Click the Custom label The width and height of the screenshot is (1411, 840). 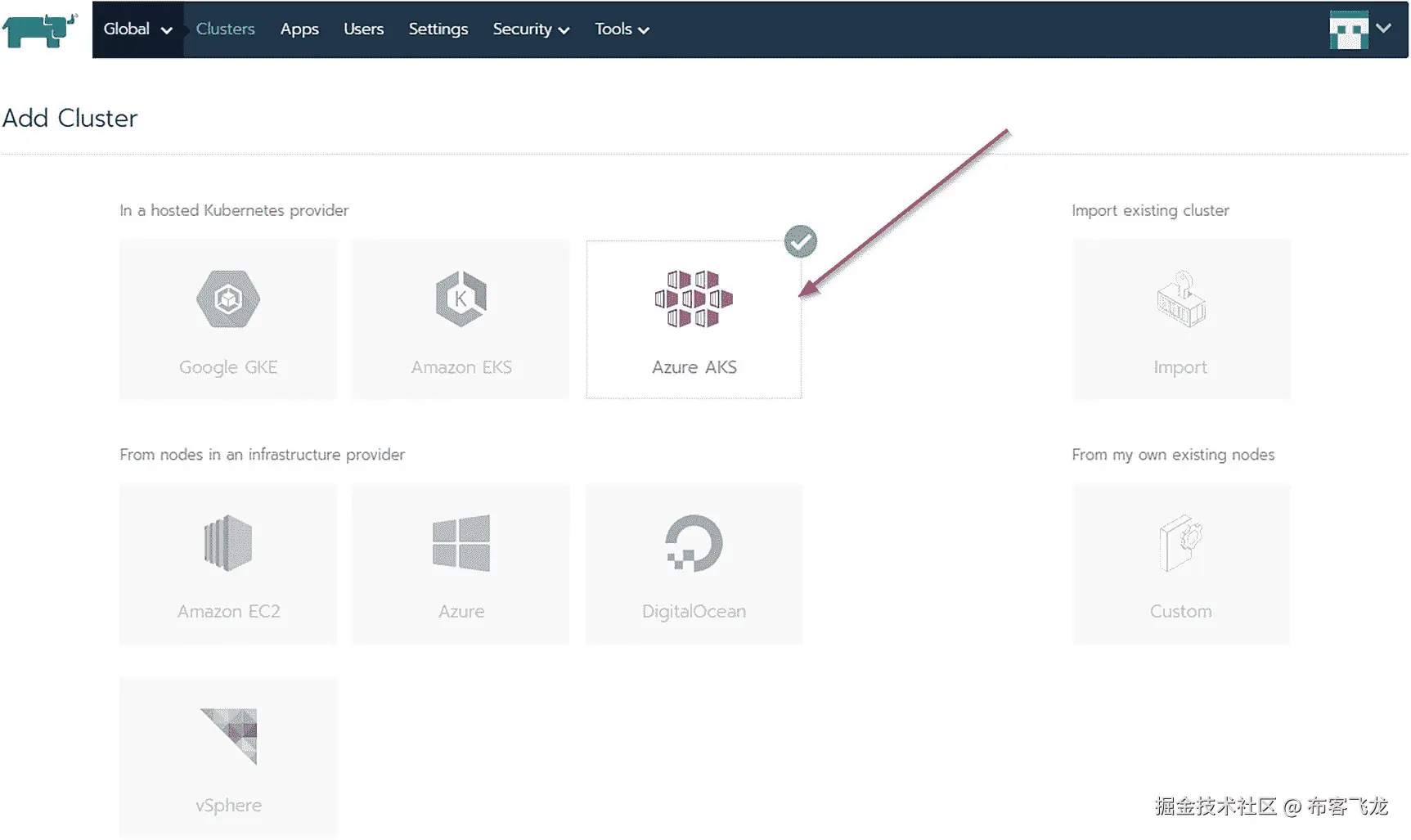1180,611
